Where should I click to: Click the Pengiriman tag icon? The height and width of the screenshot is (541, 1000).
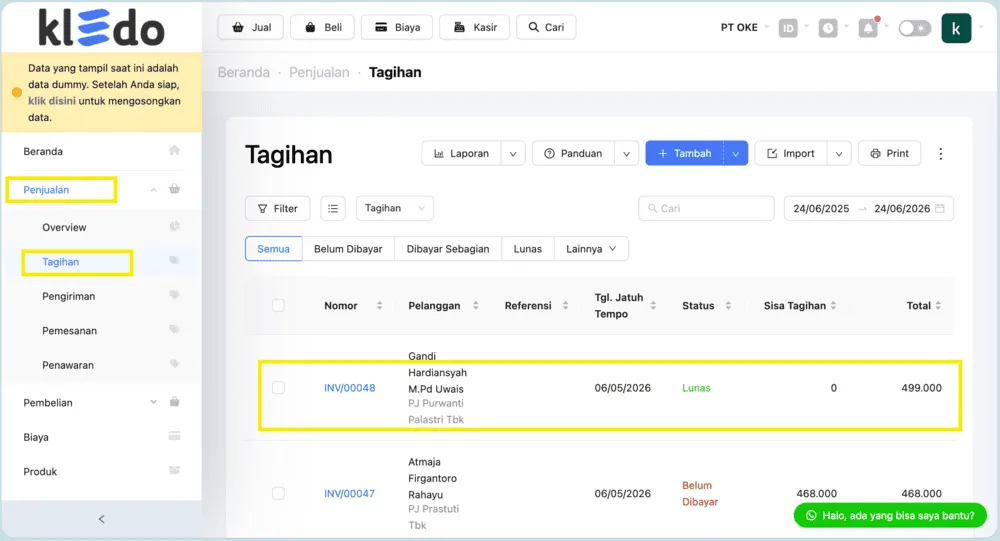[x=174, y=295]
